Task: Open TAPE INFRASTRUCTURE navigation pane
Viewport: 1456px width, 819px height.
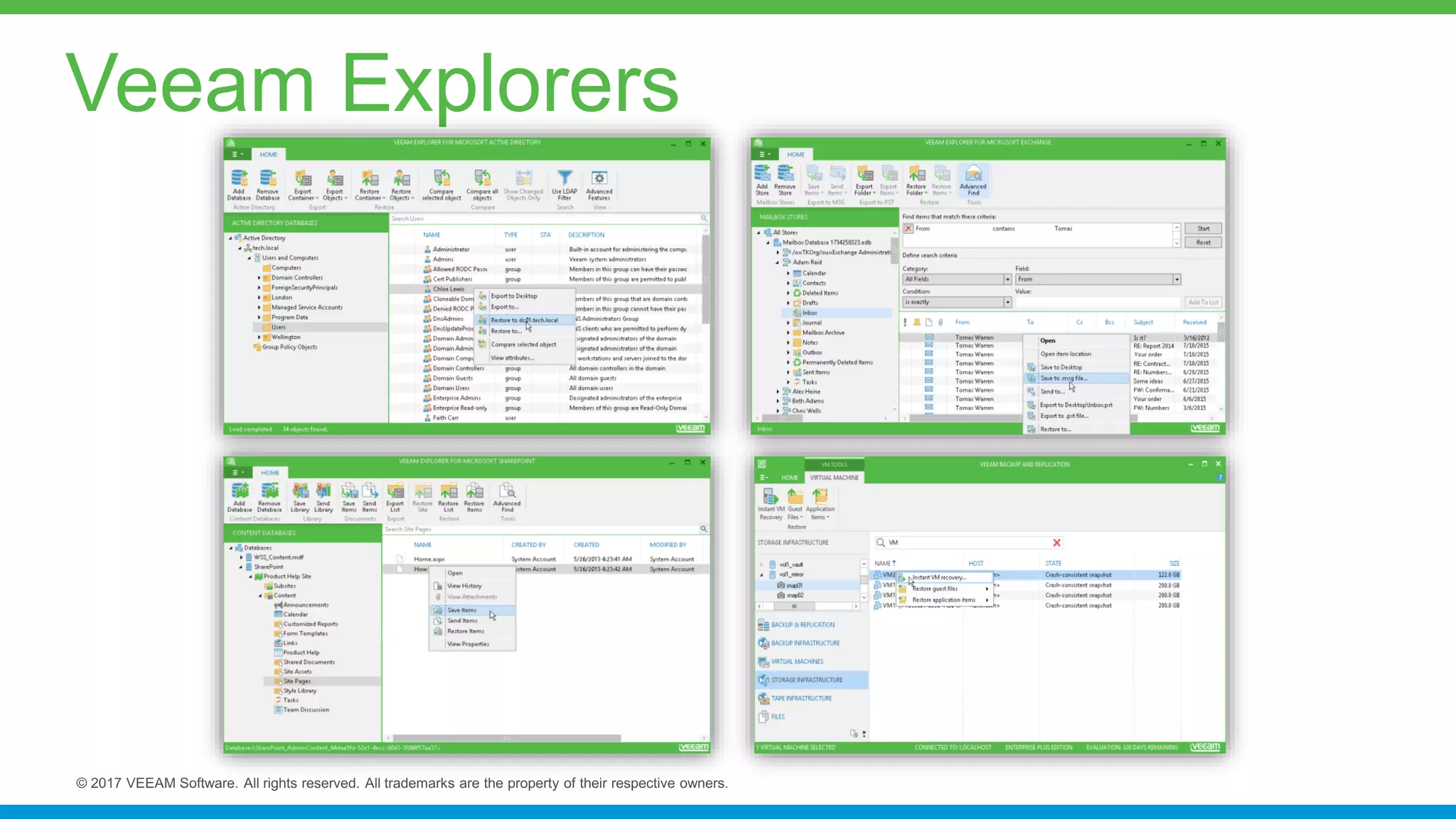Action: click(x=812, y=698)
